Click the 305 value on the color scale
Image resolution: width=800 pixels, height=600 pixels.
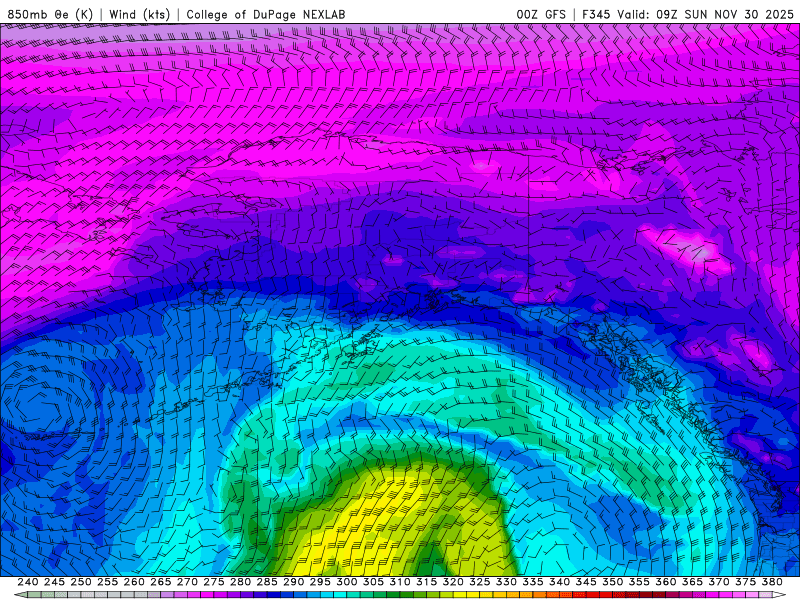(373, 582)
